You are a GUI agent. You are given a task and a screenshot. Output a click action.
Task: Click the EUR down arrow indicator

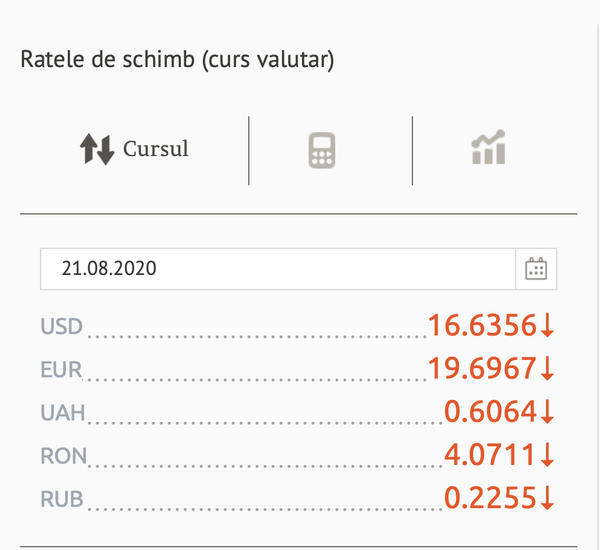(x=548, y=368)
